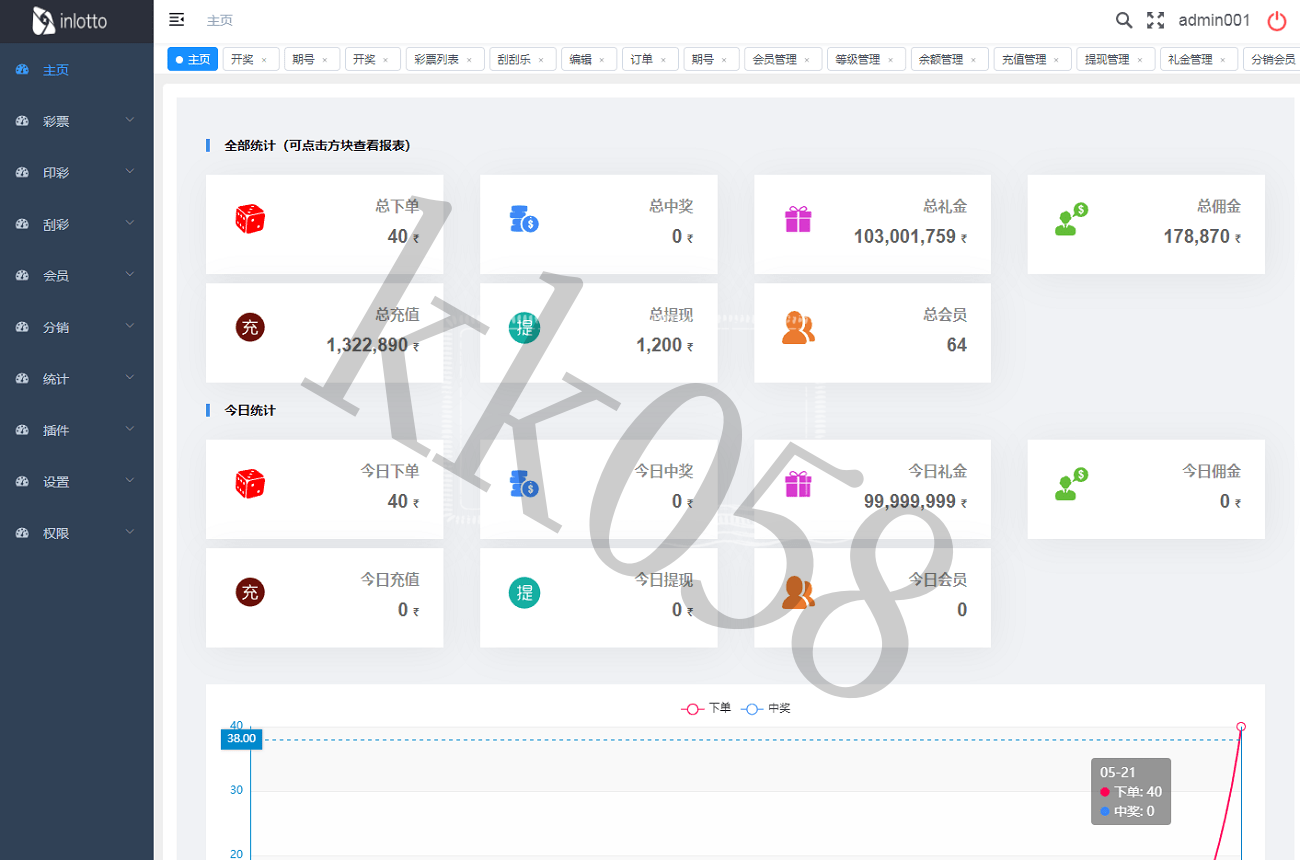Close the 提现管理 tab
Image resolution: width=1300 pixels, height=860 pixels.
pyautogui.click(x=1139, y=60)
